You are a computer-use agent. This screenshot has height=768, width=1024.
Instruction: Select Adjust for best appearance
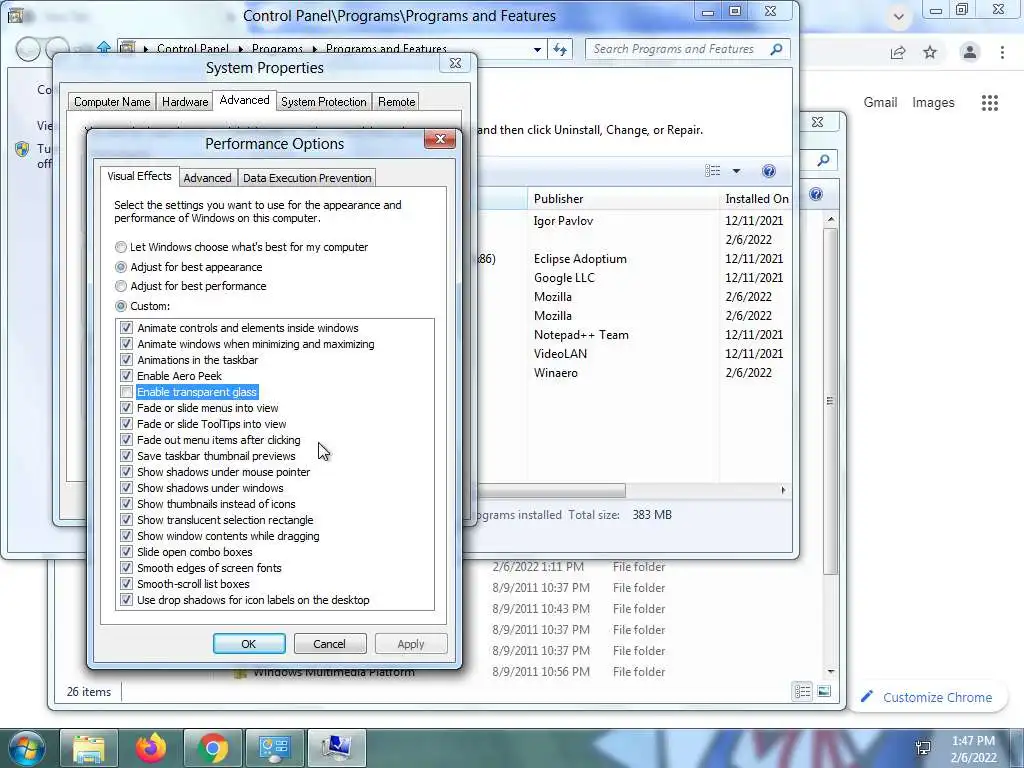121,267
